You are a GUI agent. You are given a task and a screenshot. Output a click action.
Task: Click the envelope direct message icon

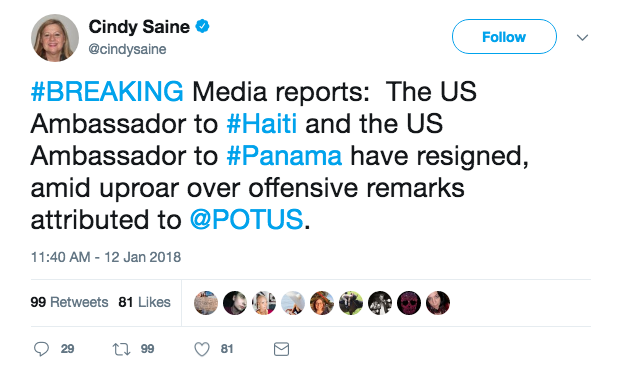[x=281, y=349]
